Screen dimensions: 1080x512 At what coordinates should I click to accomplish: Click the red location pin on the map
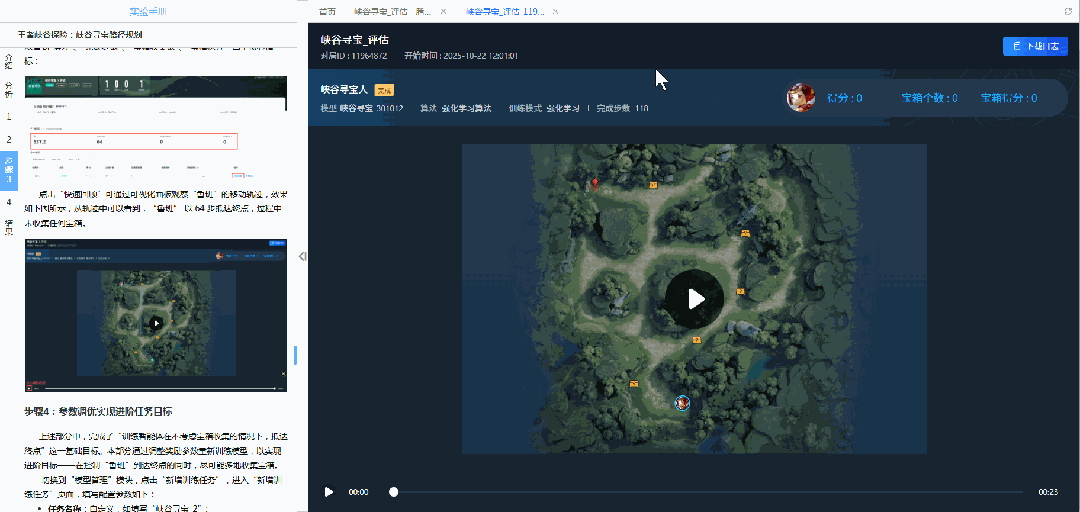click(596, 183)
